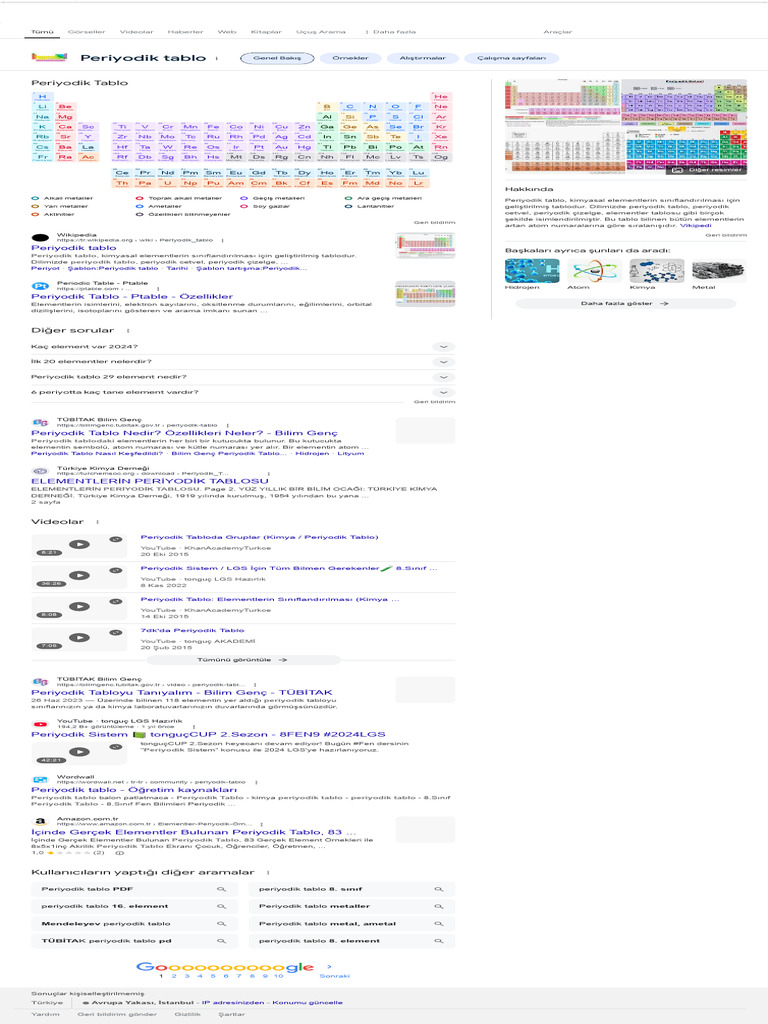The height and width of the screenshot is (1024, 768).
Task: Click the Türkiye Kimya Derneği site icon
Action: coord(40,471)
